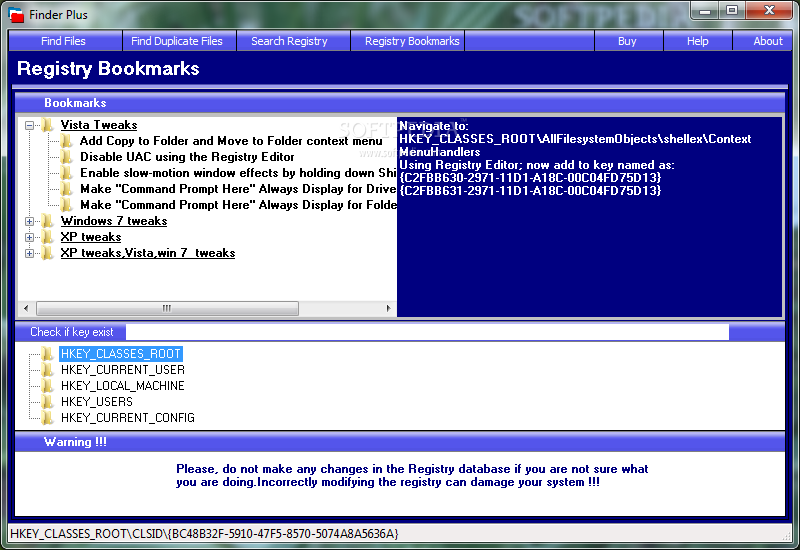Click the {C2FBB631-2971-11D1-A18C-00C04FD75D13} text

tap(530, 191)
